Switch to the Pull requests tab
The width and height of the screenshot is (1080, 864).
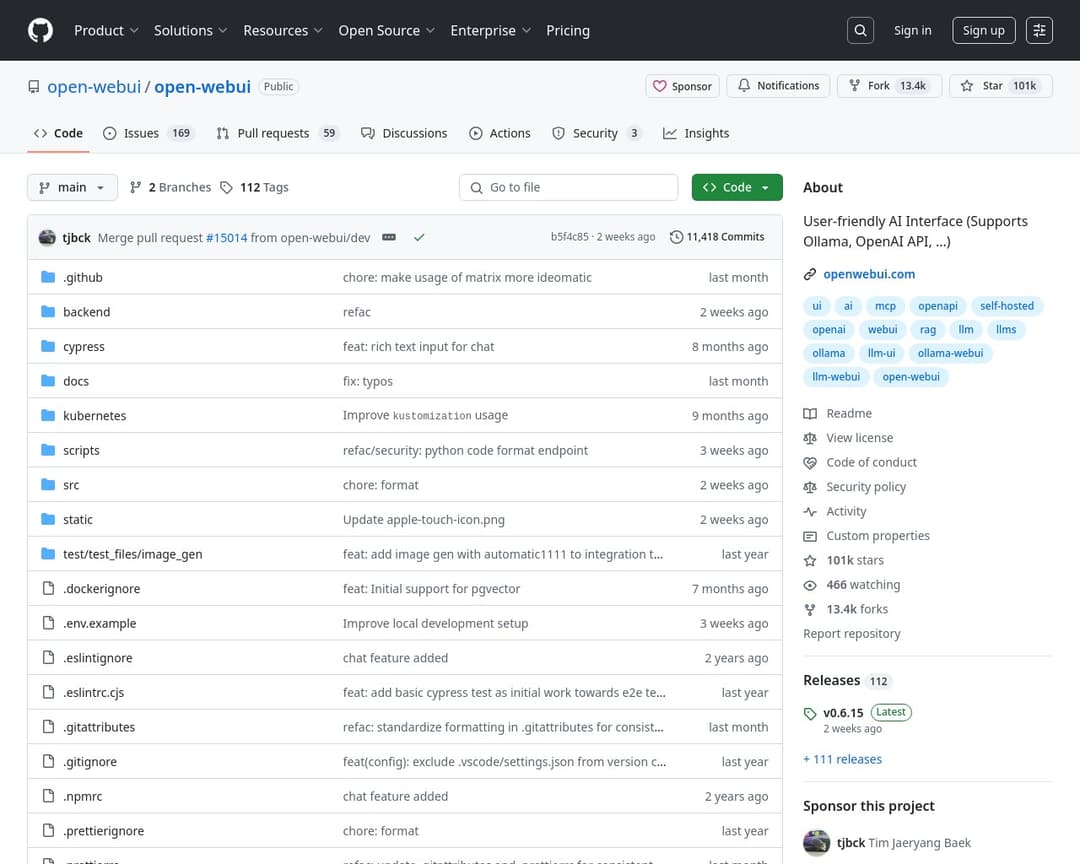[x=278, y=133]
